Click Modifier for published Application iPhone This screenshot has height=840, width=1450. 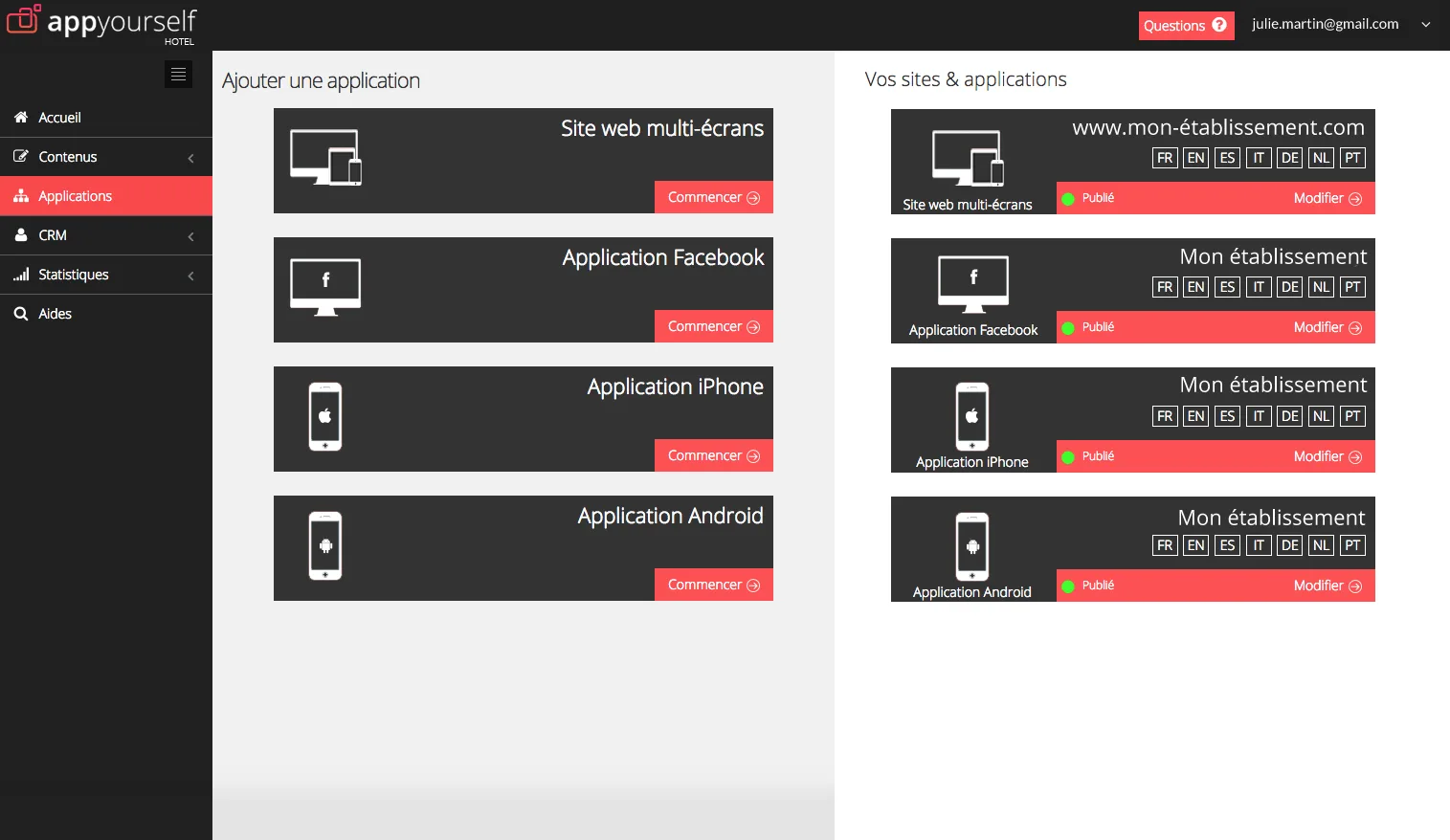click(1327, 456)
